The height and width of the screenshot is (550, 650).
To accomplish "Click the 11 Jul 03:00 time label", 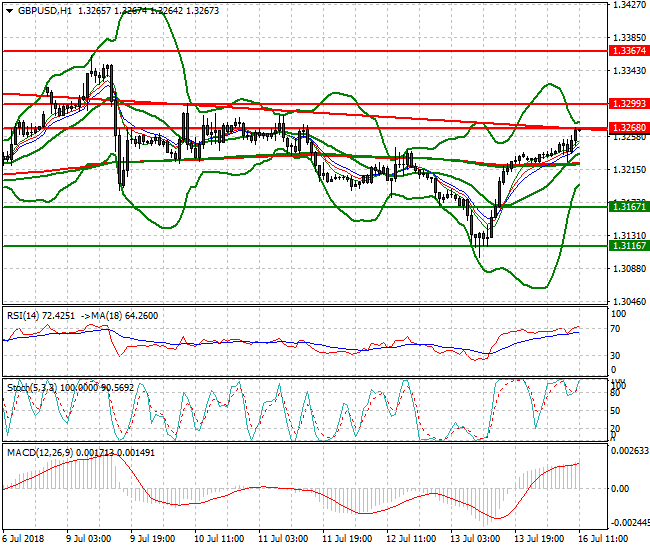I will point(283,537).
